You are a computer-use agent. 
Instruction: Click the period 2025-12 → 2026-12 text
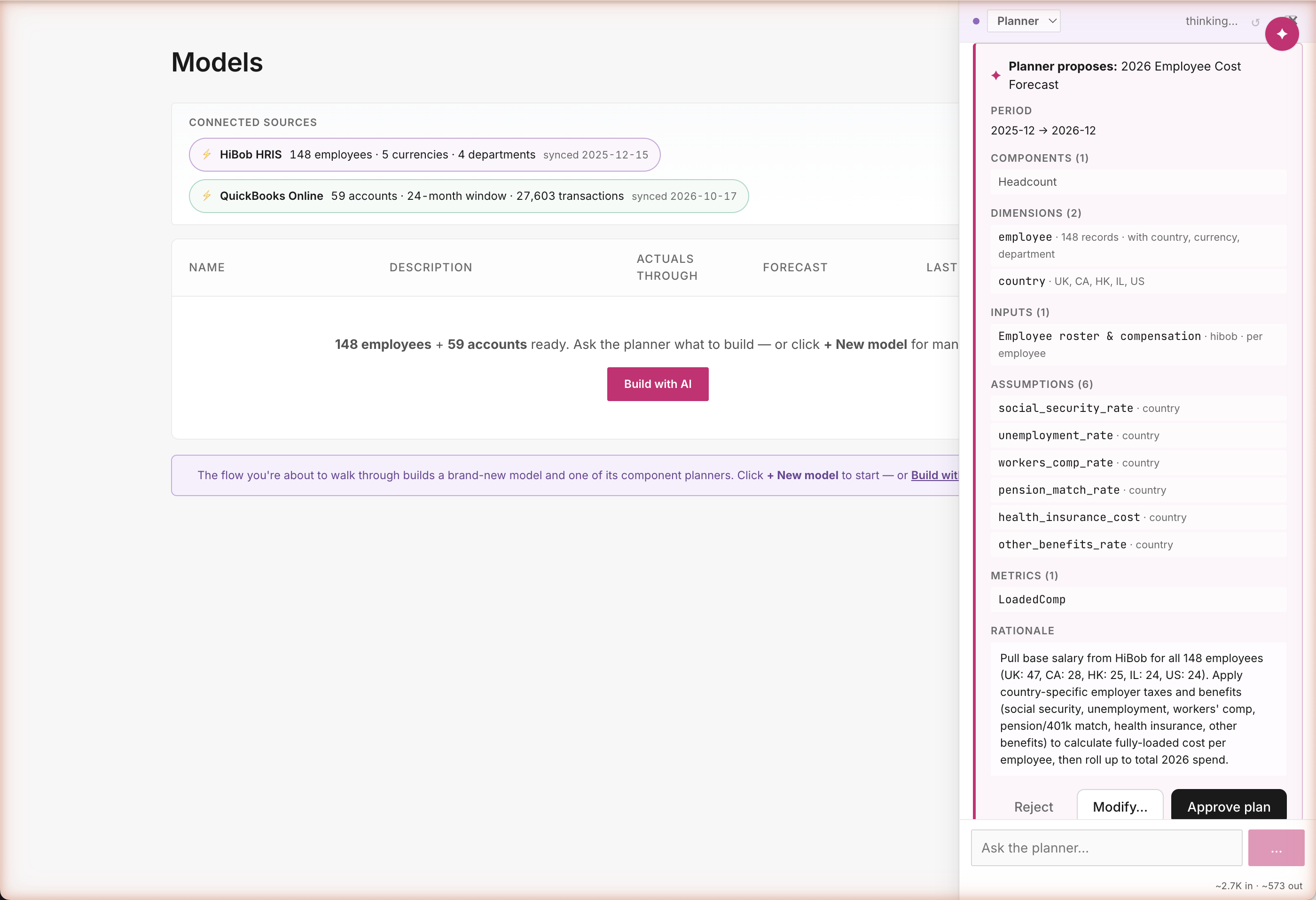click(1042, 130)
